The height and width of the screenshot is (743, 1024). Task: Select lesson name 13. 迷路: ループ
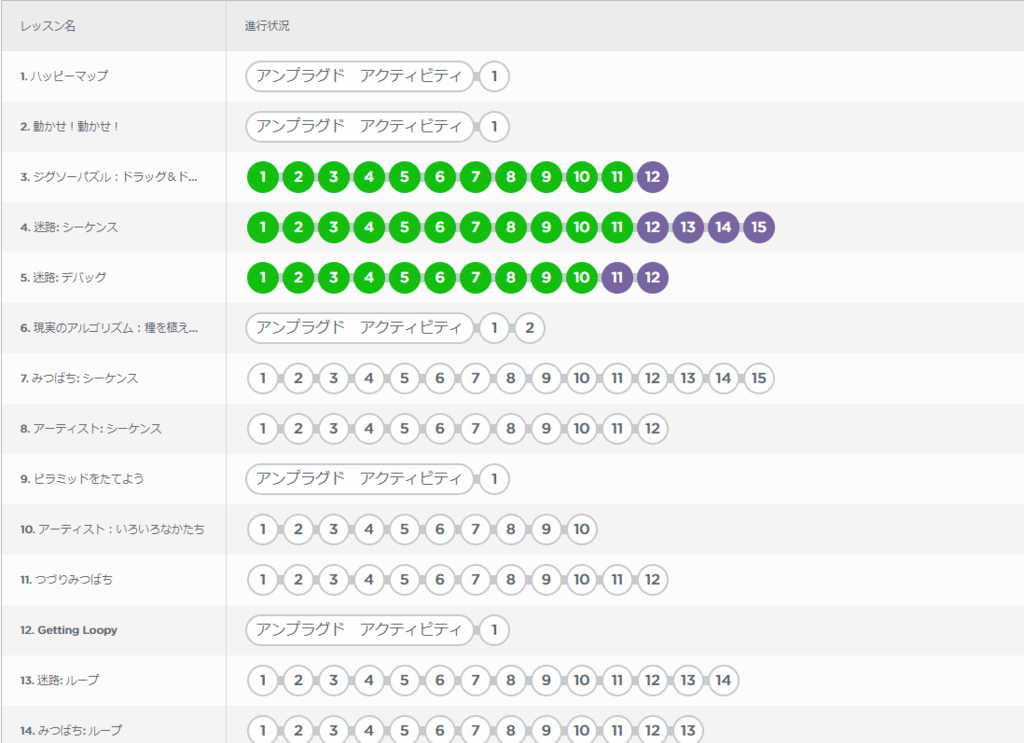click(60, 680)
